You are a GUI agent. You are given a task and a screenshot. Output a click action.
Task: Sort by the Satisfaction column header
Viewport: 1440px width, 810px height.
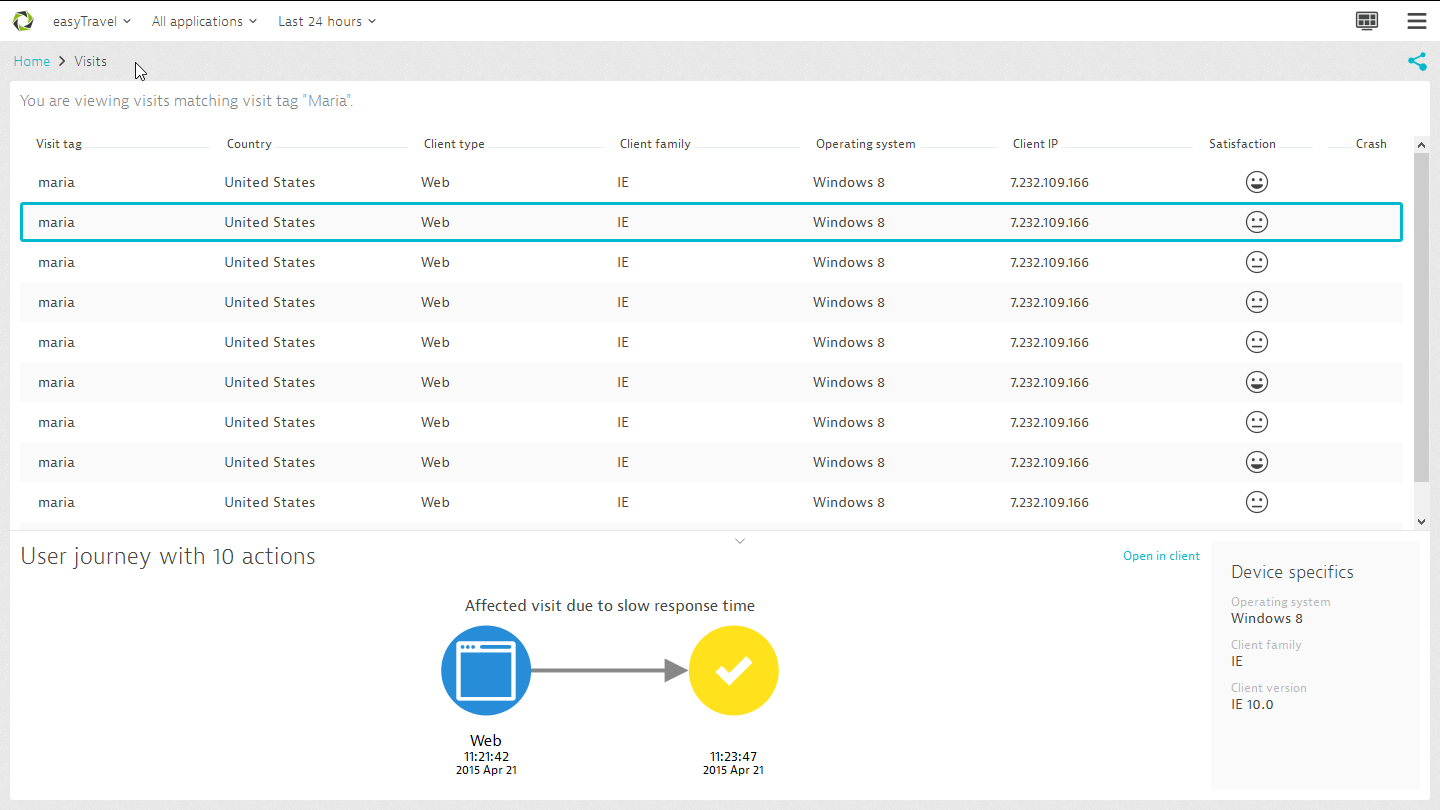[x=1242, y=144]
